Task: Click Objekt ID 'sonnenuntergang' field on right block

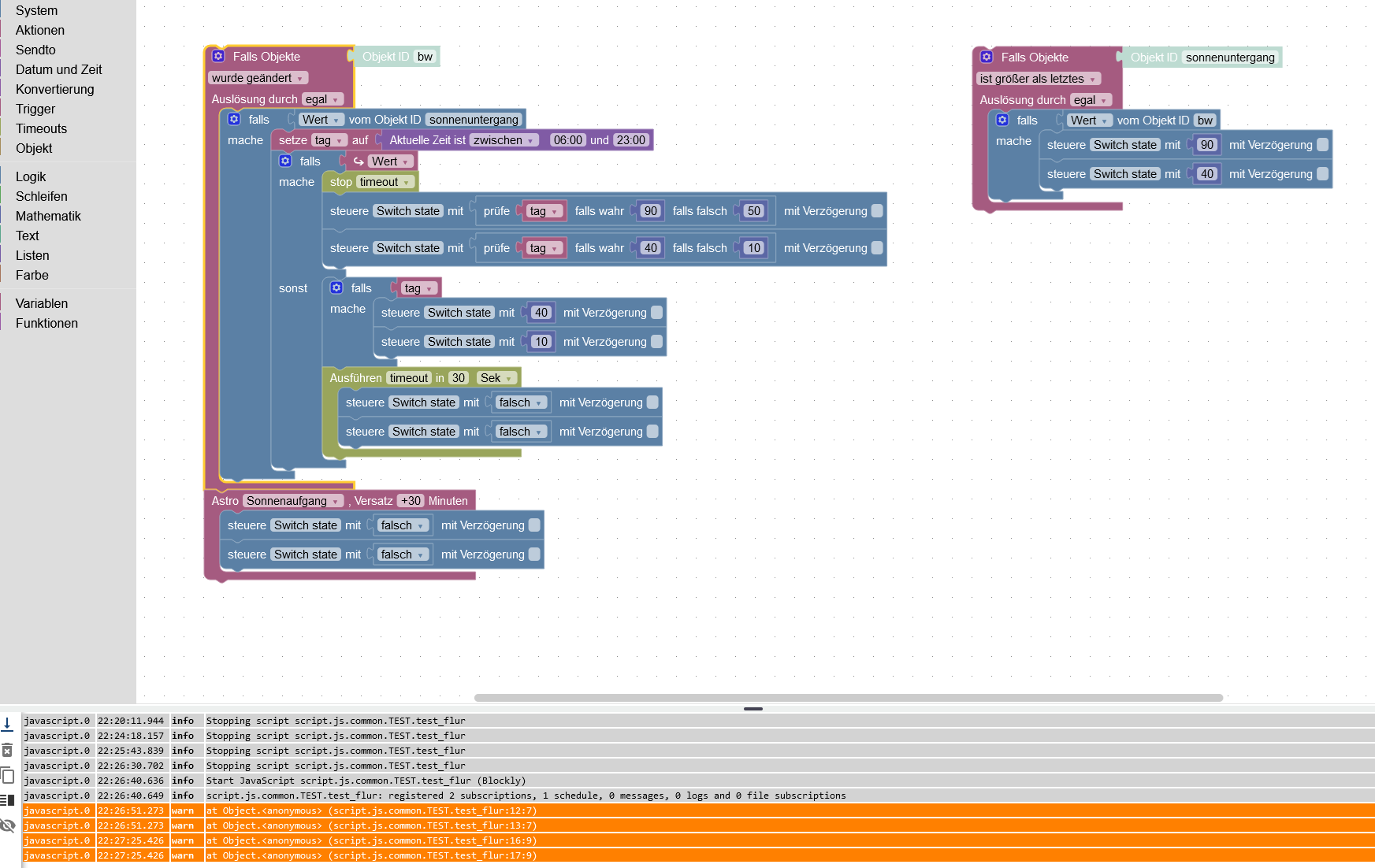Action: (x=1230, y=57)
